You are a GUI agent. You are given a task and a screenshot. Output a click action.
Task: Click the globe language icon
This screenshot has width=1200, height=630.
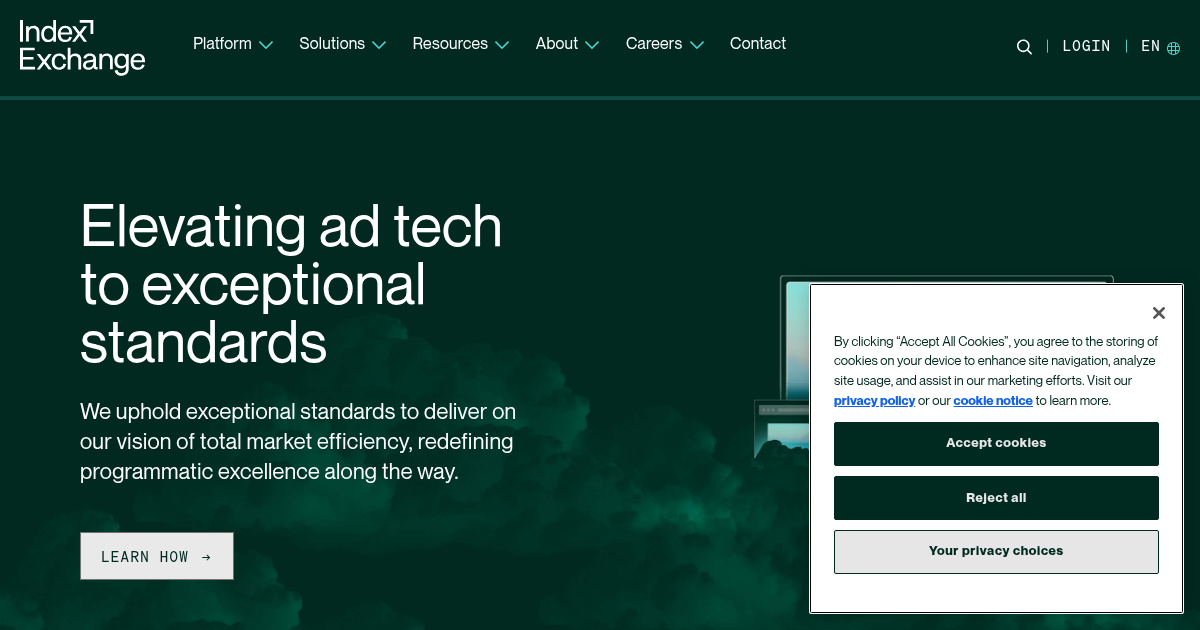pyautogui.click(x=1174, y=47)
